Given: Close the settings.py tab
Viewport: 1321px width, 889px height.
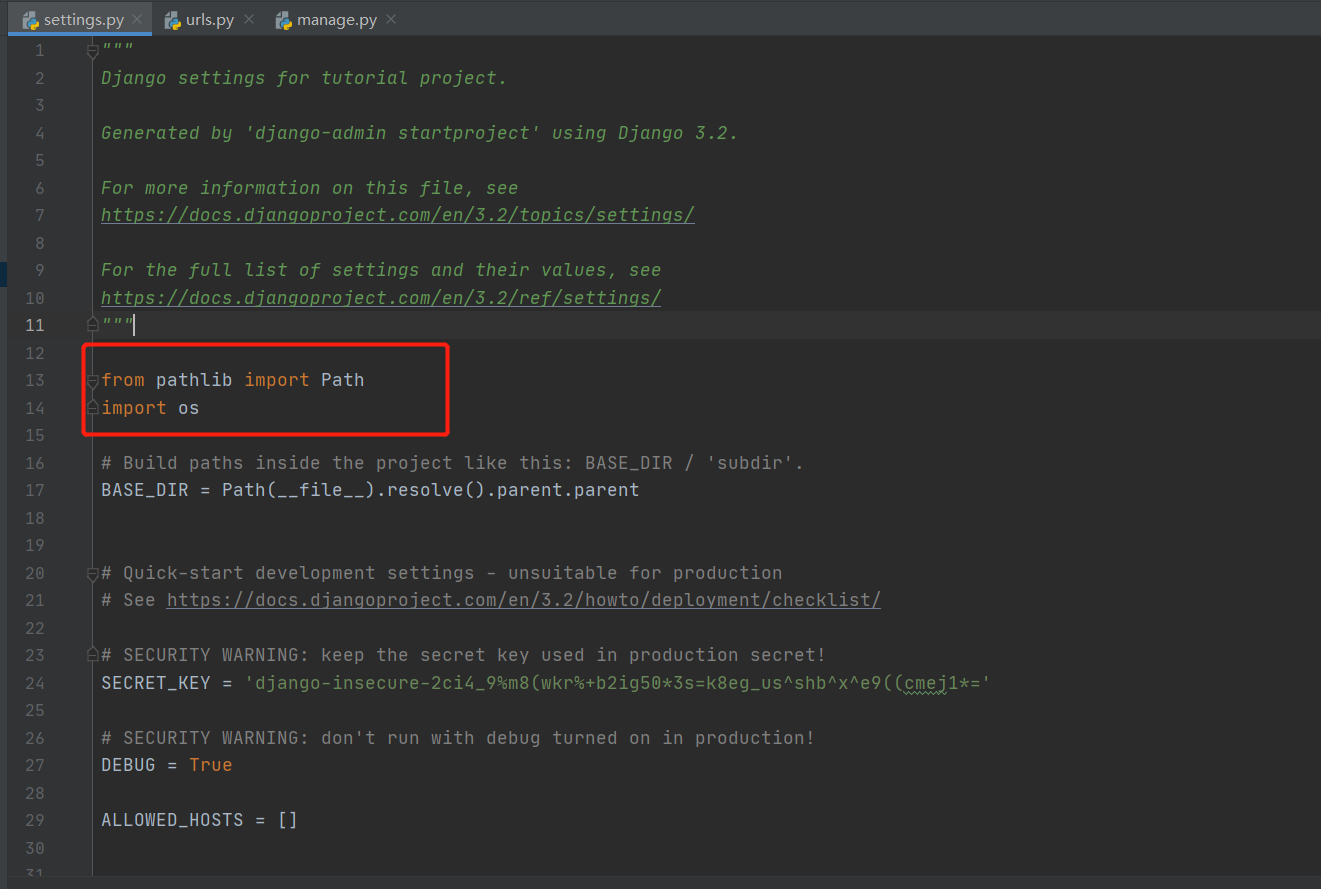Looking at the screenshot, I should pyautogui.click(x=137, y=19).
